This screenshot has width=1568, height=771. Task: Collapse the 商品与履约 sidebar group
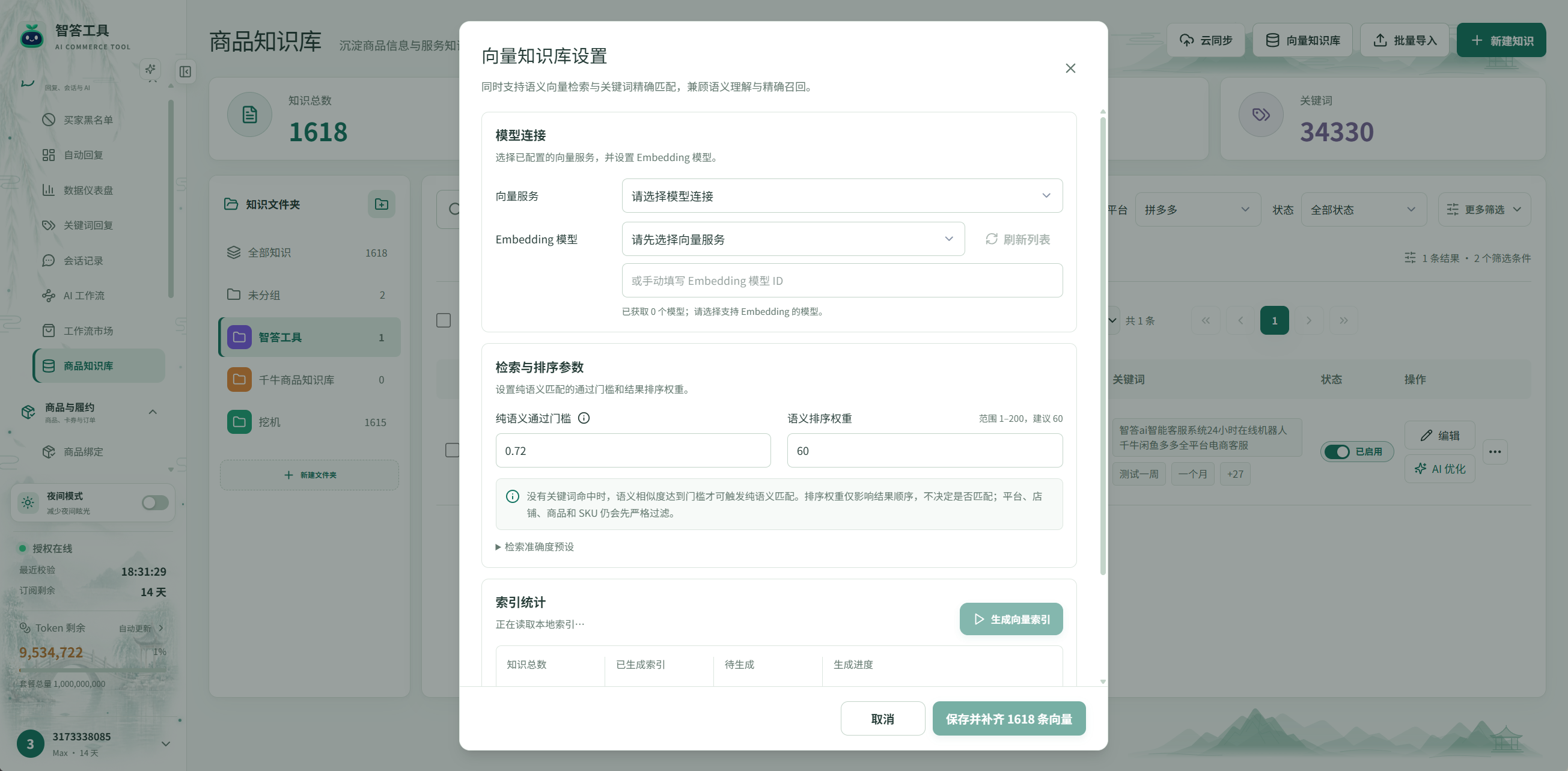point(153,412)
